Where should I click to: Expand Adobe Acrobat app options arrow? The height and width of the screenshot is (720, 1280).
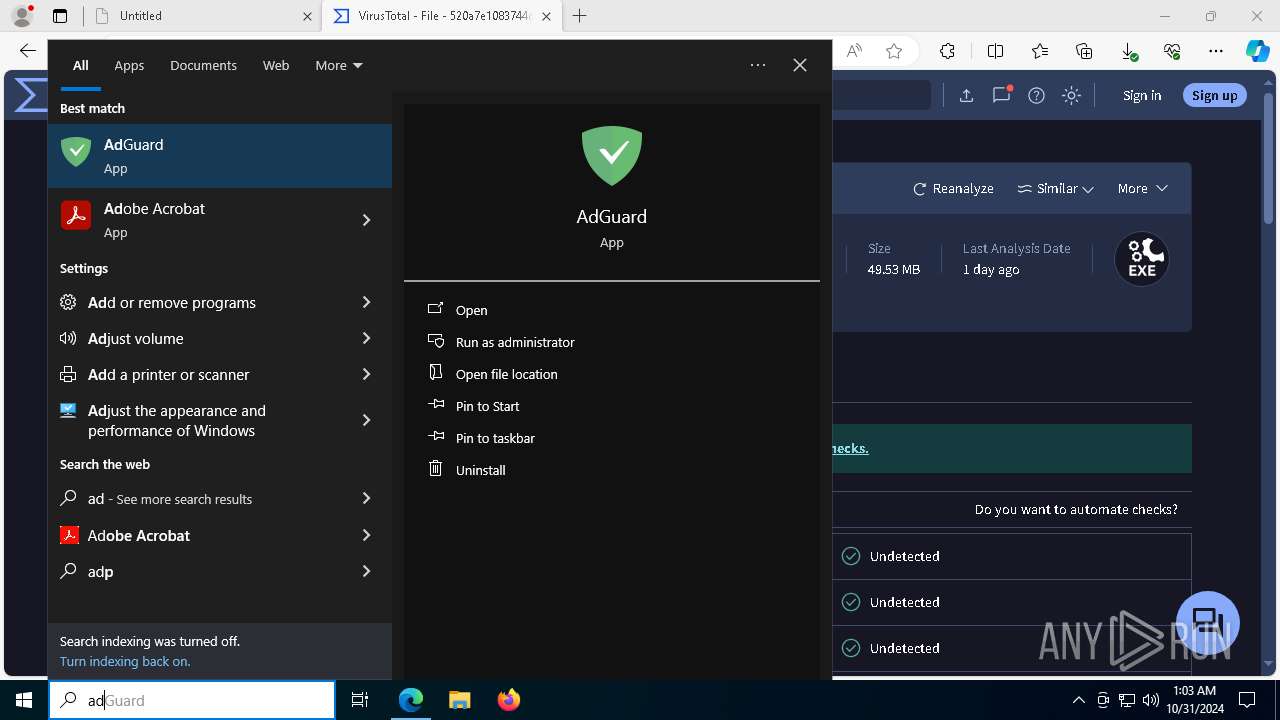tap(366, 220)
